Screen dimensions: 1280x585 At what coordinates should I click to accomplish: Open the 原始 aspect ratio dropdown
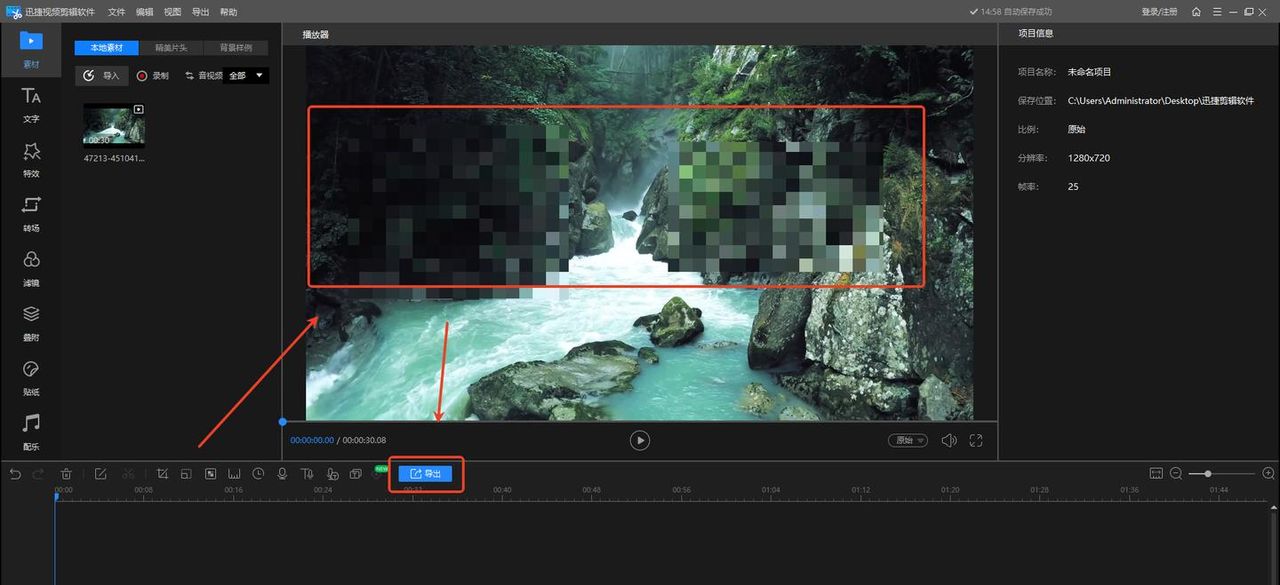click(x=907, y=441)
